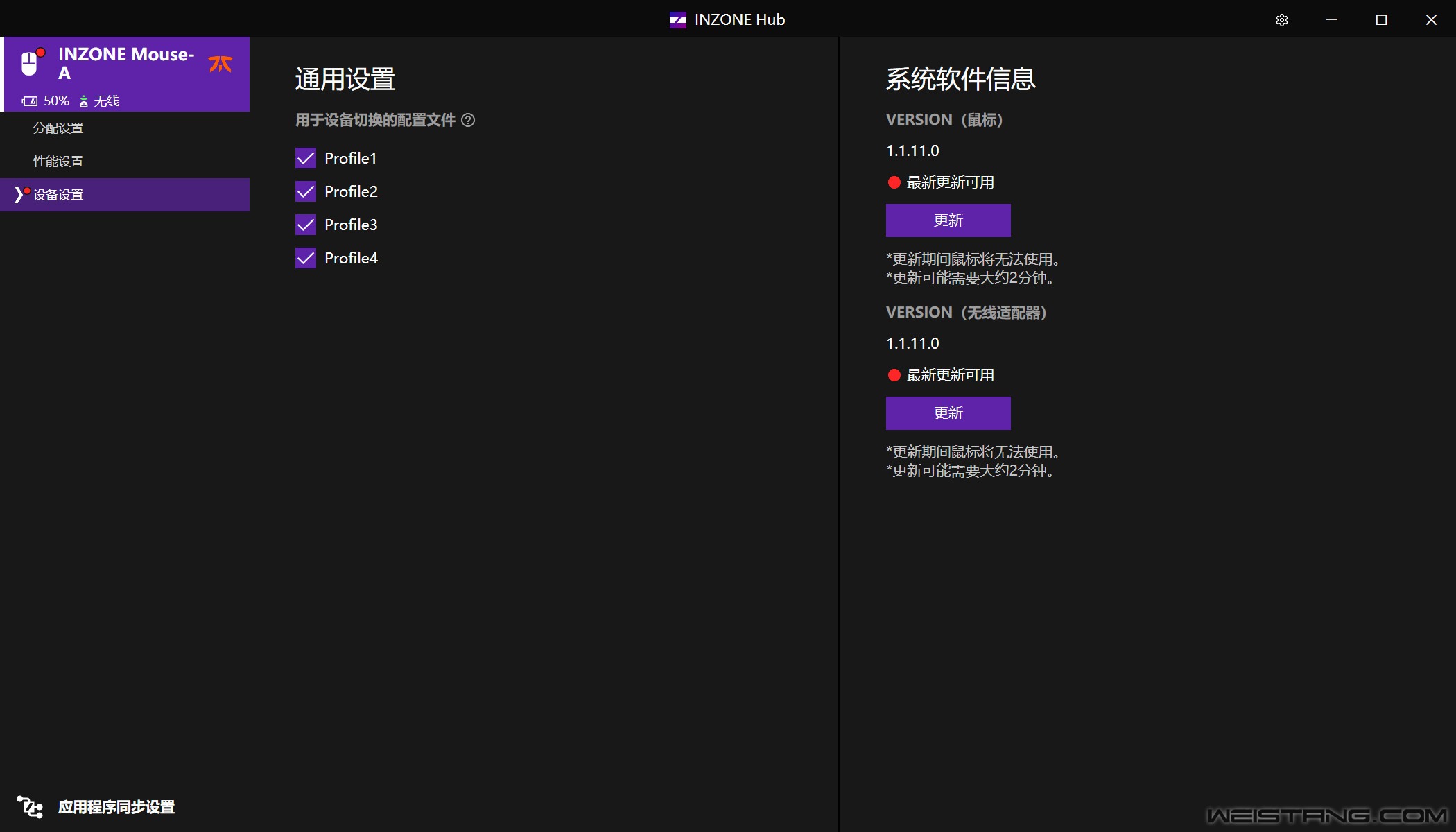Open 分配设置 in the sidebar
1456x832 pixels.
[x=125, y=128]
